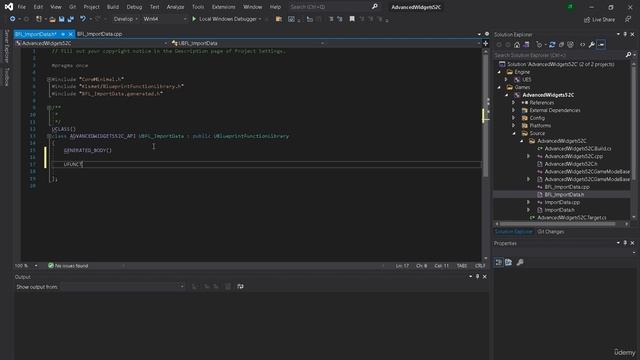Screen dimensions: 640x360
Task: Click Collapse All icon in Solution Explorer
Action: click(562, 44)
